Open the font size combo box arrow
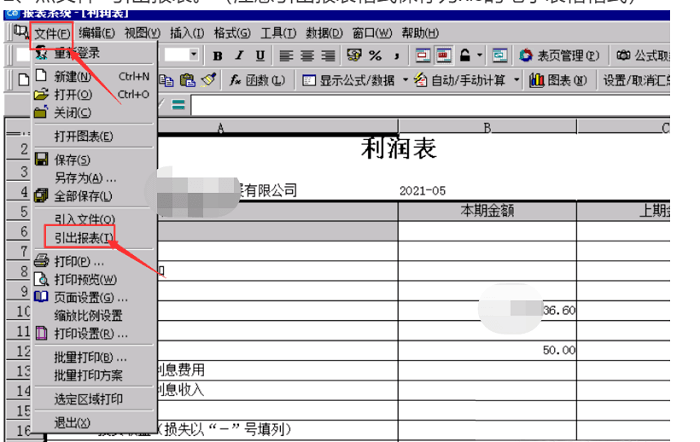 pyautogui.click(x=193, y=55)
